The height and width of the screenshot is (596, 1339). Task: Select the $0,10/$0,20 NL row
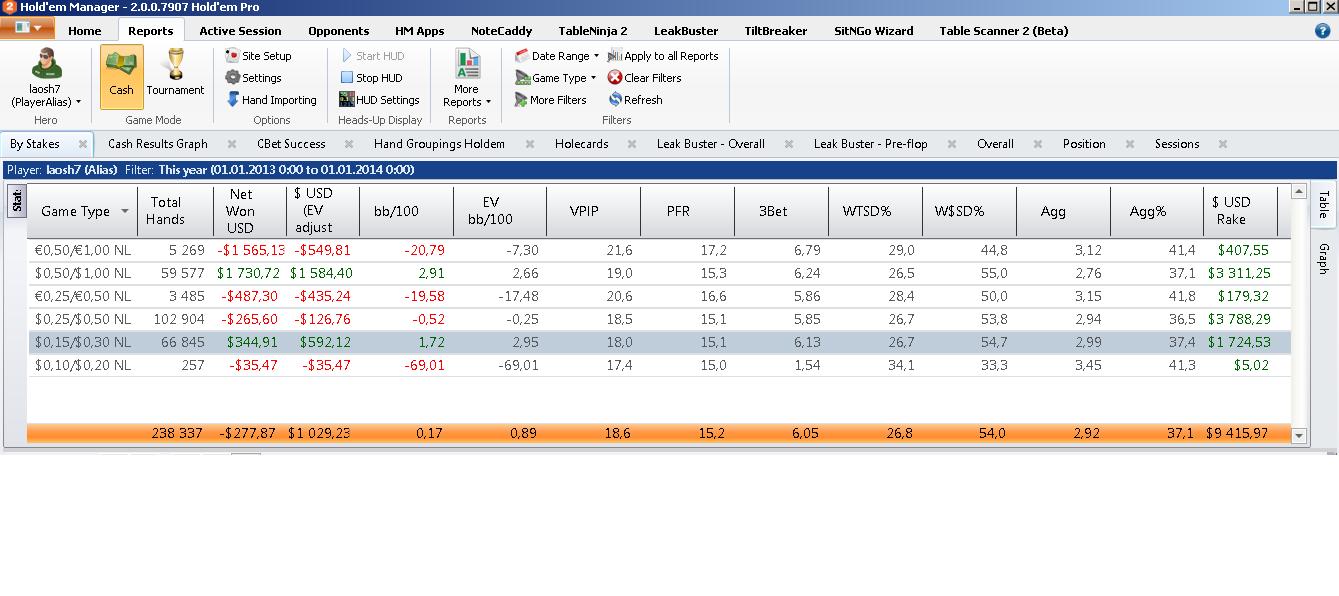click(x=658, y=365)
